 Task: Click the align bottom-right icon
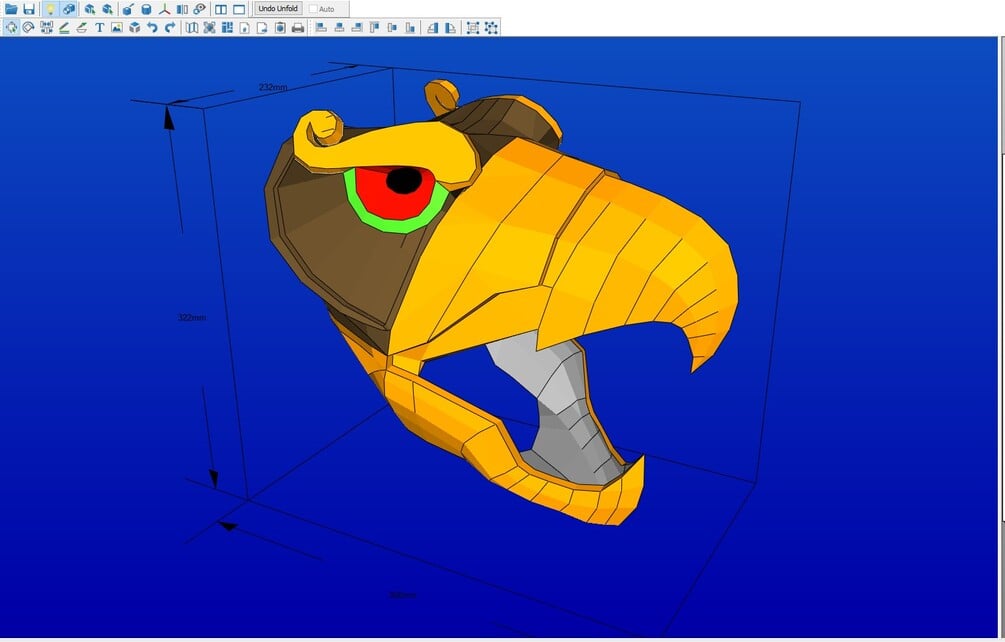pos(357,28)
